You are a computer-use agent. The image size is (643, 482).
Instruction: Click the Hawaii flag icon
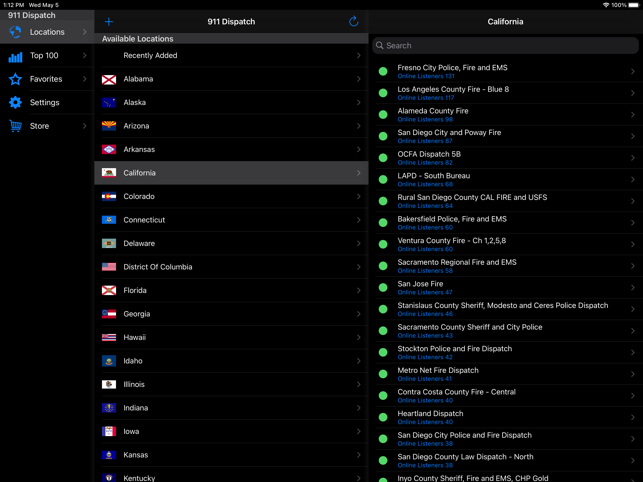point(109,338)
